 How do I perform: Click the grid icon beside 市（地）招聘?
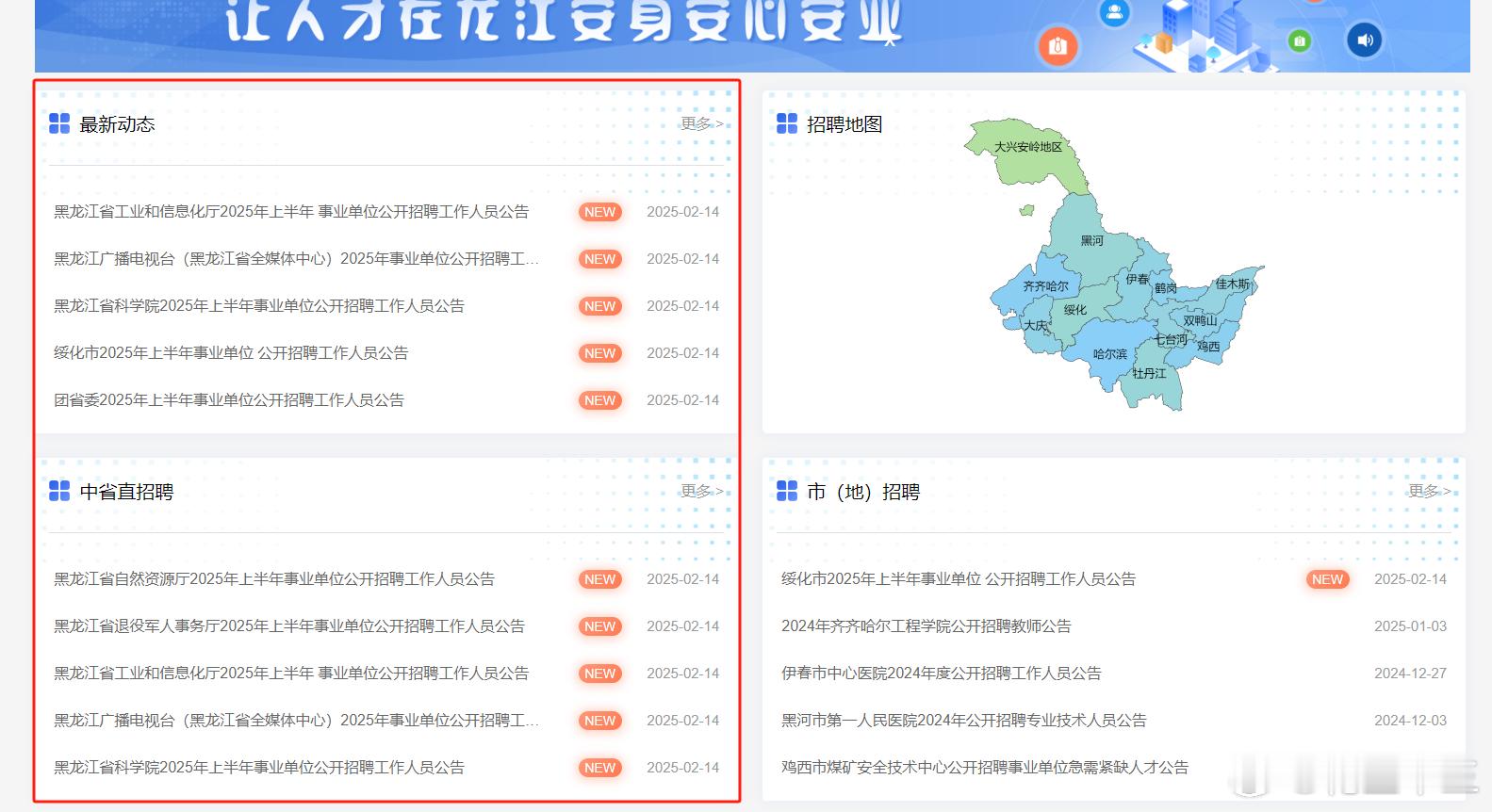tap(787, 491)
